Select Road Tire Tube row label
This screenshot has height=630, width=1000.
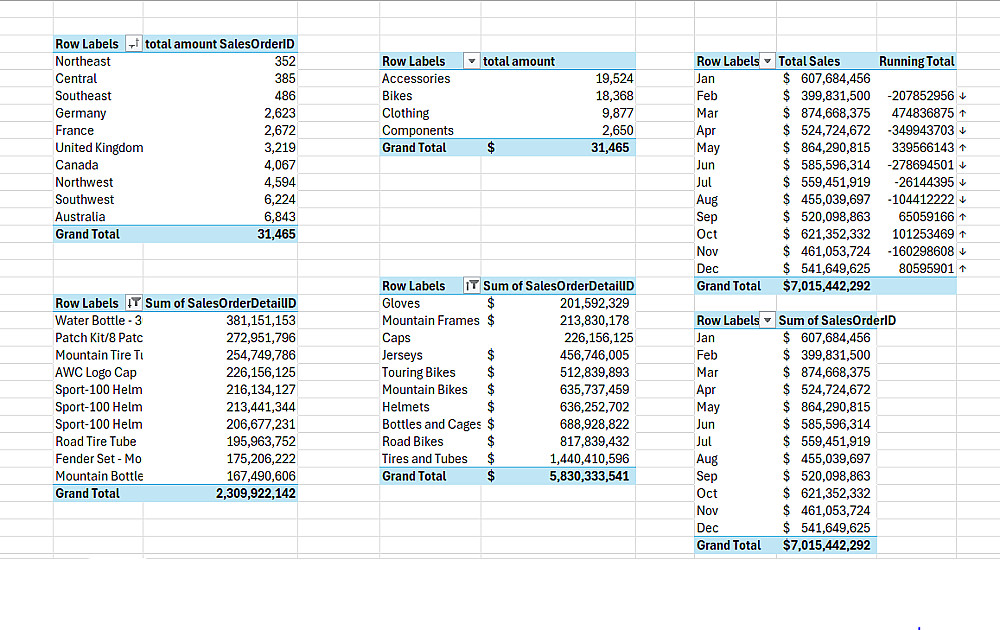pos(96,441)
